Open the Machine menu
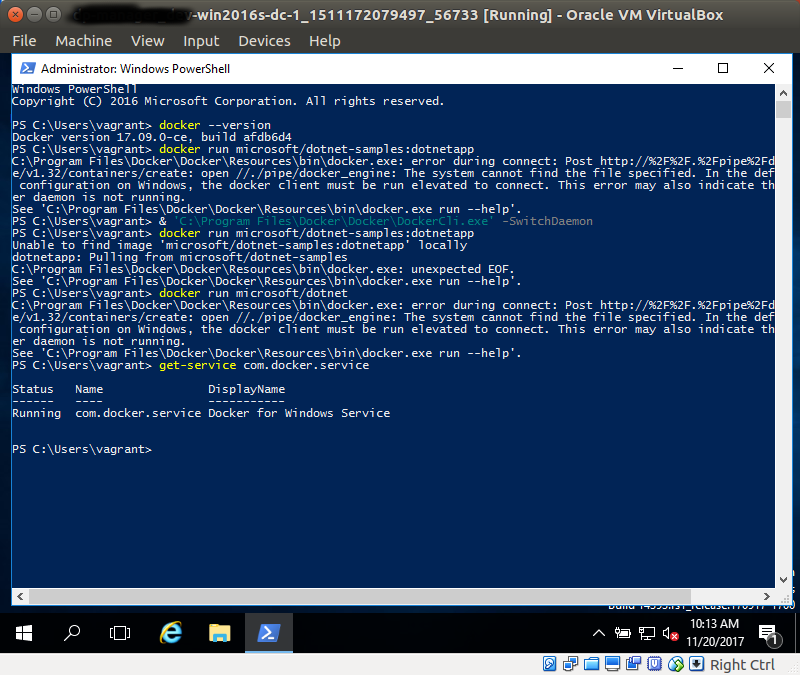The image size is (800, 675). pos(83,40)
